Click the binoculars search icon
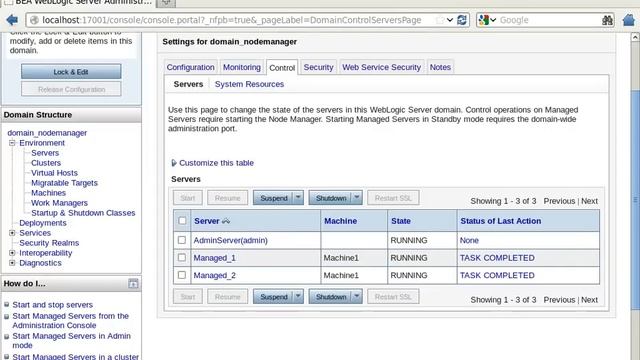The image size is (640, 360). [x=607, y=20]
